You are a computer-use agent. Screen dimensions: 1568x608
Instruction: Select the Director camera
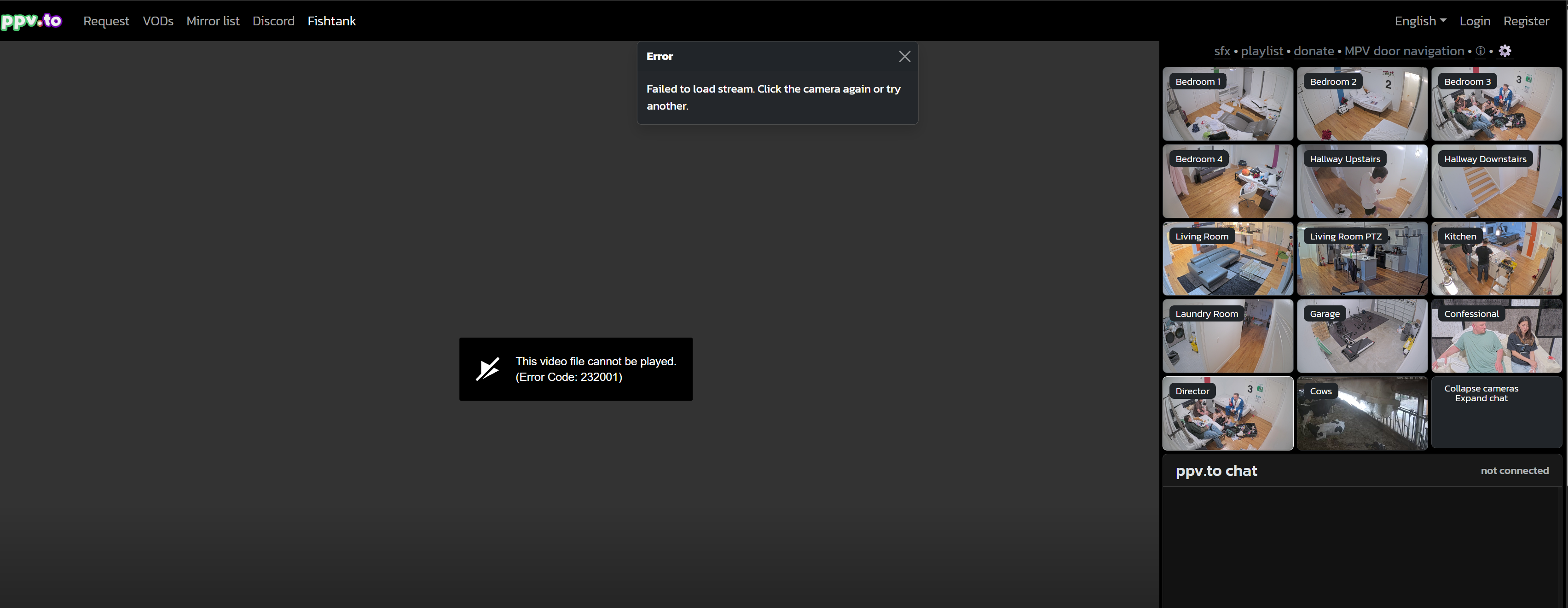[x=1227, y=414]
